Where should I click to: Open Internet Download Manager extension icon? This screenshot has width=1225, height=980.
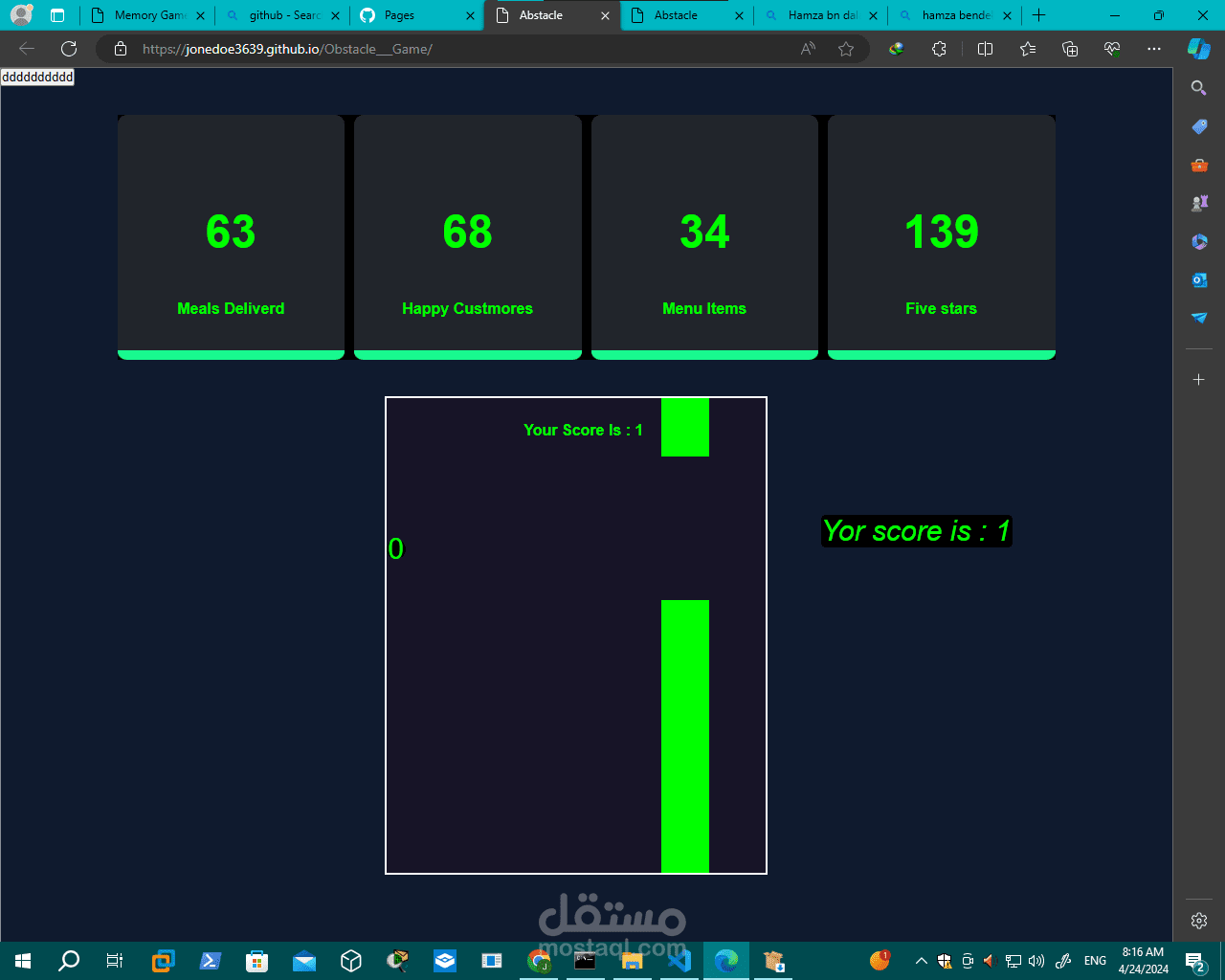tap(896, 49)
